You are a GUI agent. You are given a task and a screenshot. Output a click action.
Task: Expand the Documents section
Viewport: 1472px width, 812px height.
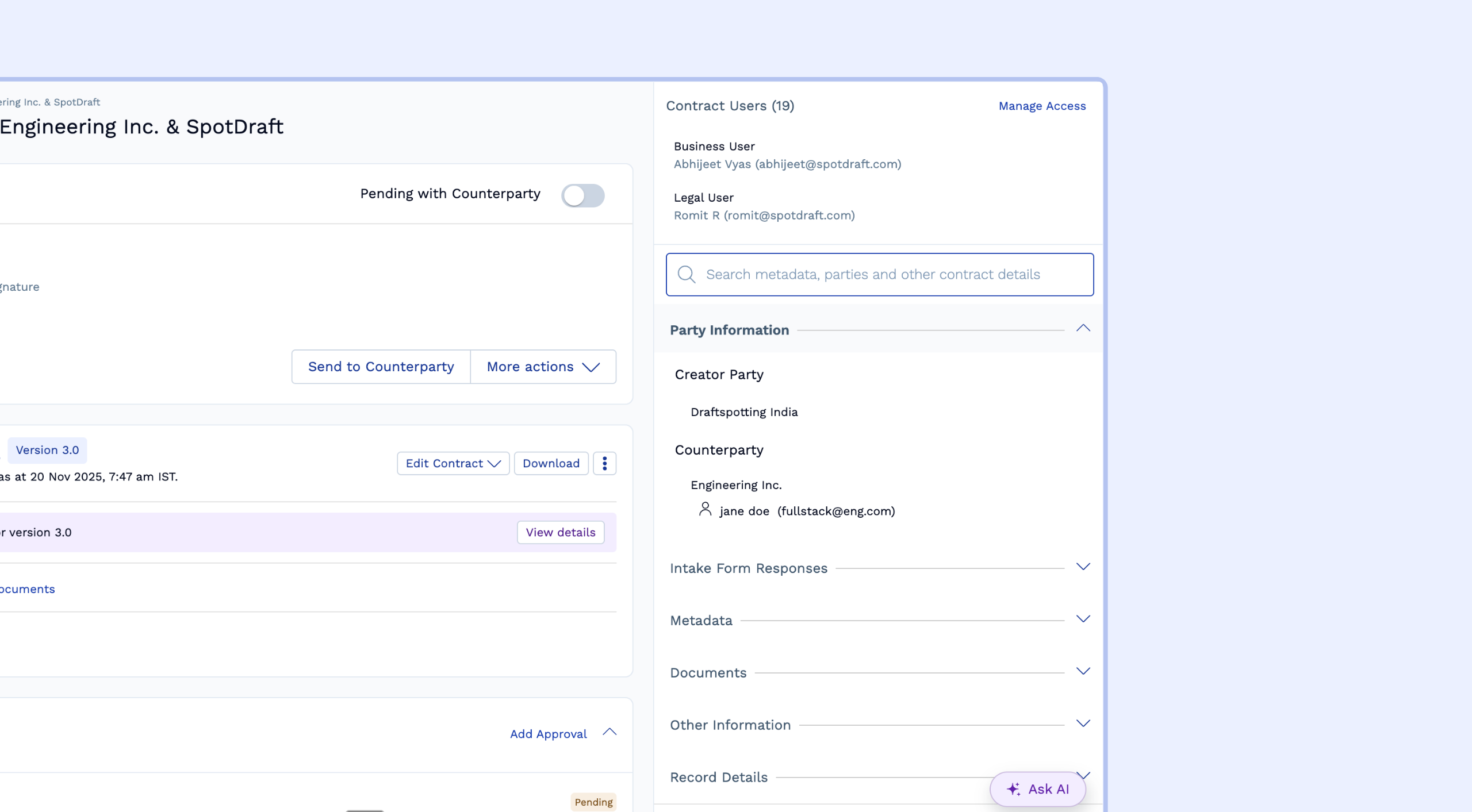pos(1083,672)
